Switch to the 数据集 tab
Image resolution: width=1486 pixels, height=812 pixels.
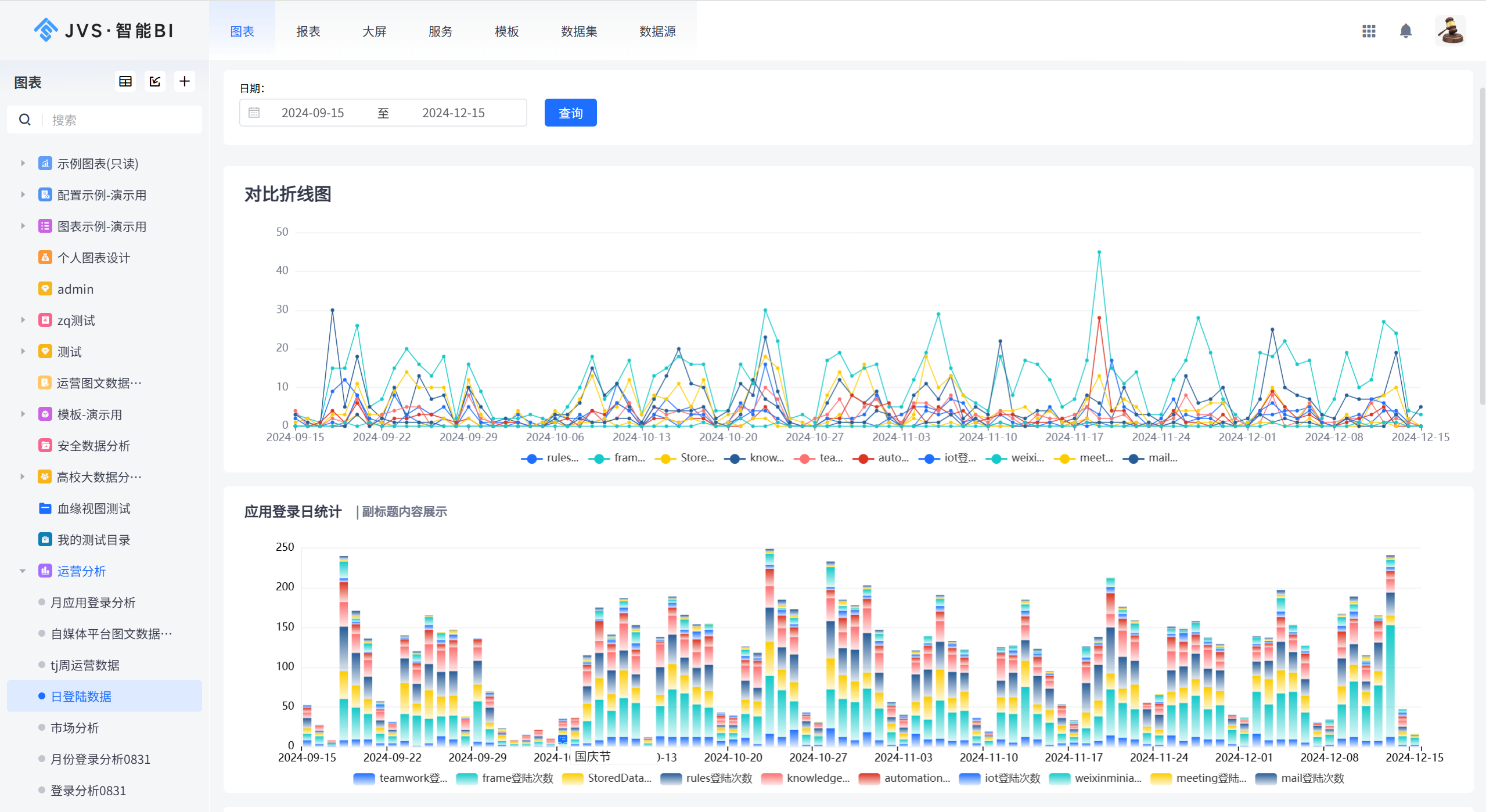pos(578,31)
